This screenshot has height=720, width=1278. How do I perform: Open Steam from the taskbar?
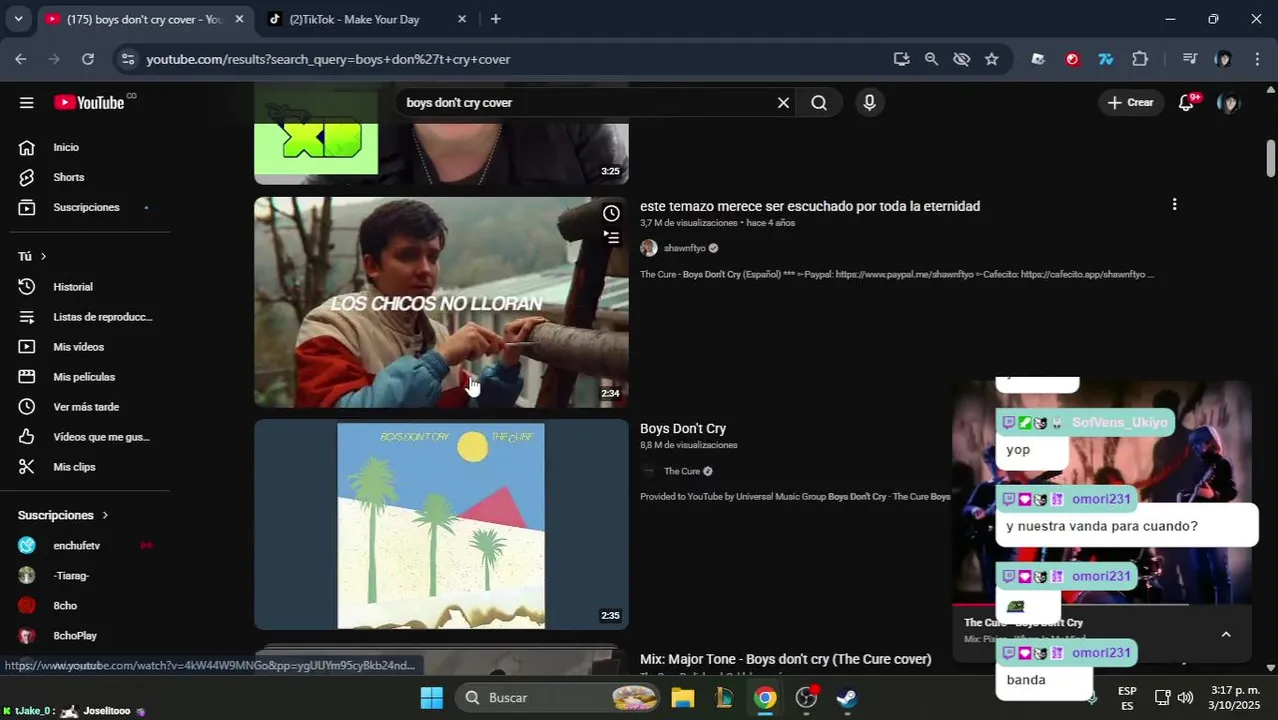[847, 697]
